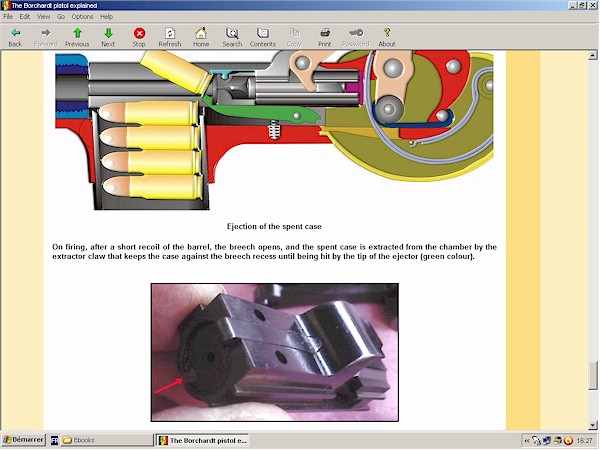Click the orange tray icon near clock

point(569,441)
